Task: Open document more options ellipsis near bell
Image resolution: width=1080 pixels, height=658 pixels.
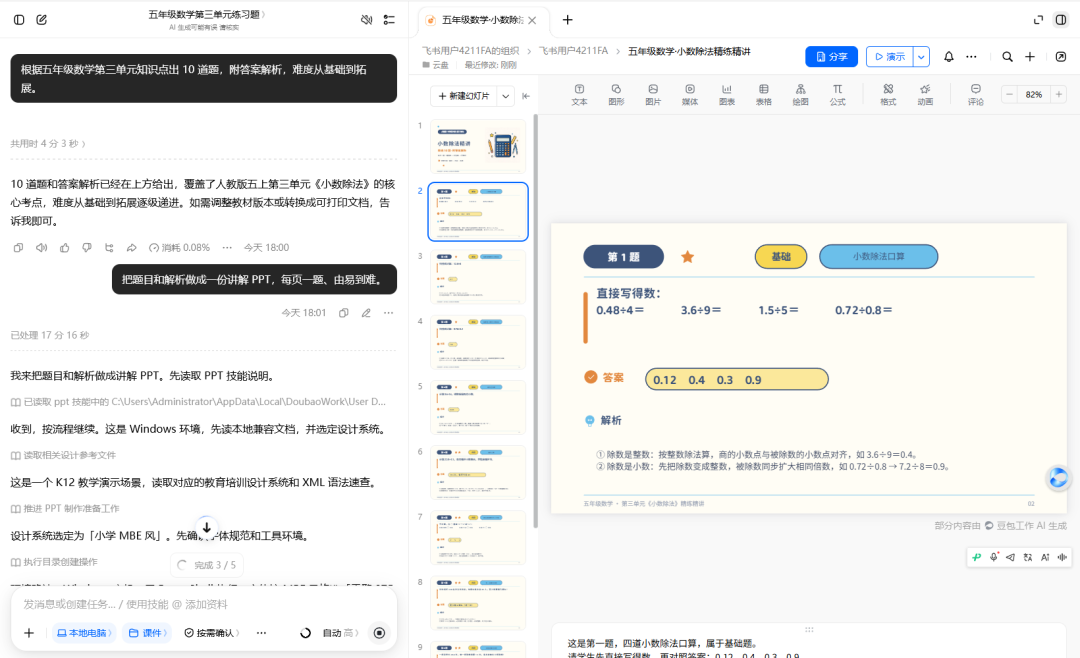Action: pyautogui.click(x=971, y=56)
